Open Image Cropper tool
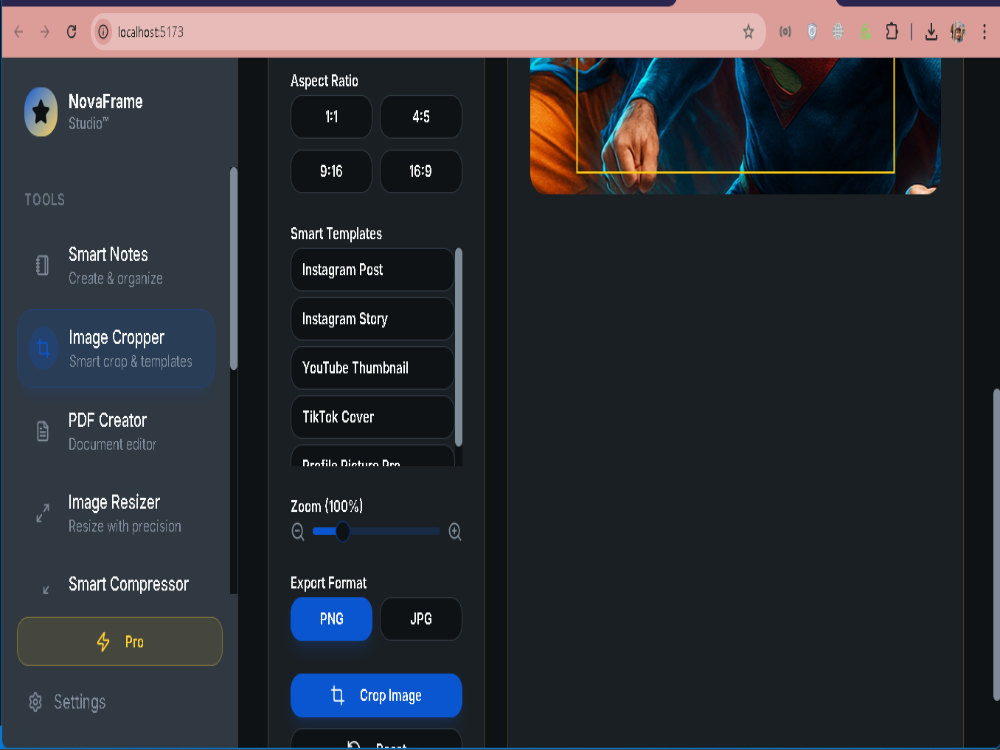The height and width of the screenshot is (750, 1000). point(117,349)
